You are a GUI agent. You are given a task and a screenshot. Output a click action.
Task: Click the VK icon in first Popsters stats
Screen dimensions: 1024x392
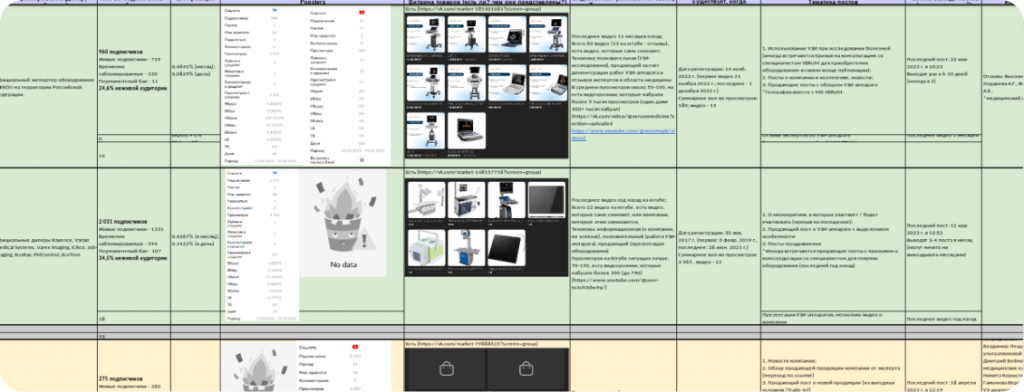[x=273, y=11]
